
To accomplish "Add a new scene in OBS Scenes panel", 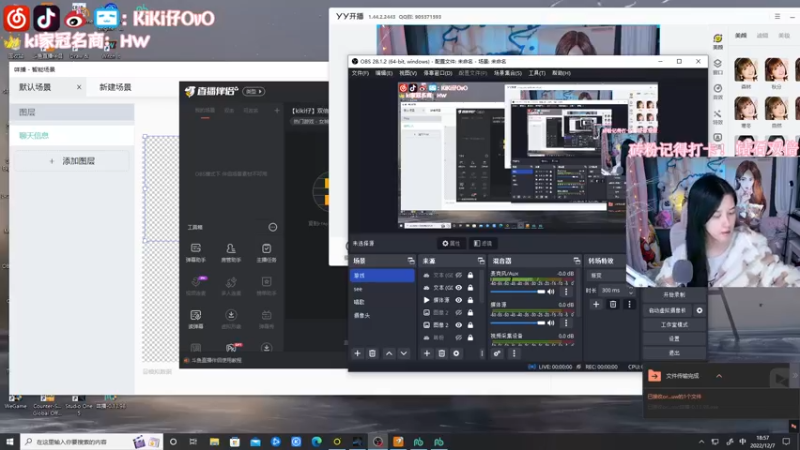I will (x=357, y=353).
